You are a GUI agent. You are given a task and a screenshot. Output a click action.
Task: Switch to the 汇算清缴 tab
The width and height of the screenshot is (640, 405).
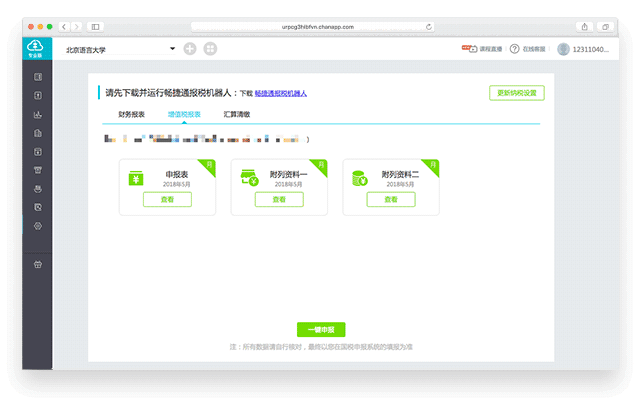pyautogui.click(x=237, y=115)
